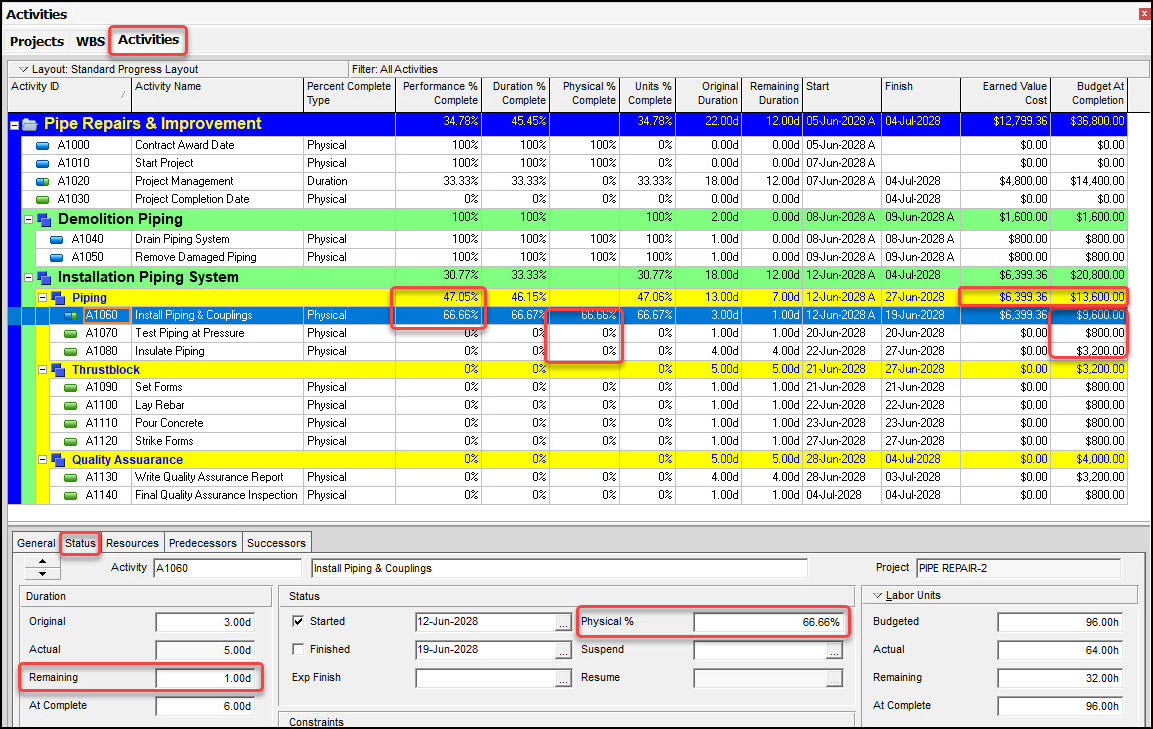Collapse the Labor Units section
This screenshot has width=1153, height=729.
(877, 596)
